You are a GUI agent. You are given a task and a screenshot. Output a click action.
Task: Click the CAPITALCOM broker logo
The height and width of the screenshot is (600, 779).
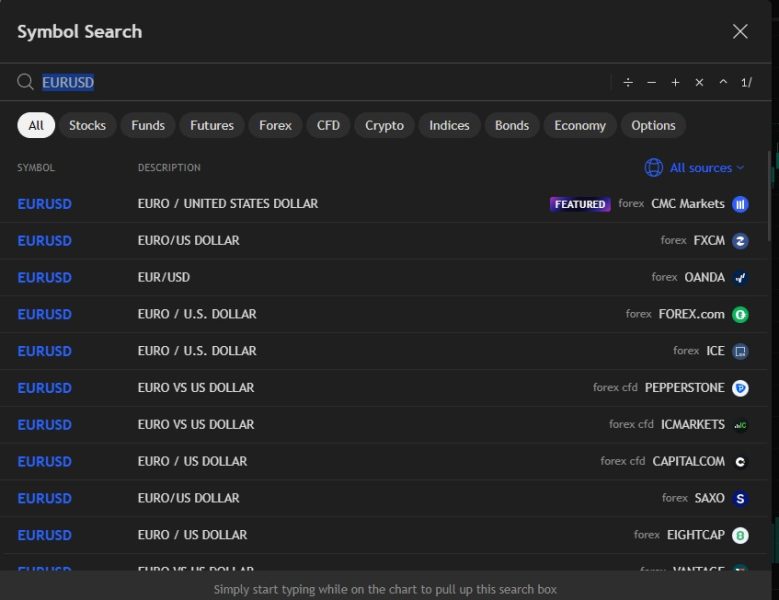[740, 462]
